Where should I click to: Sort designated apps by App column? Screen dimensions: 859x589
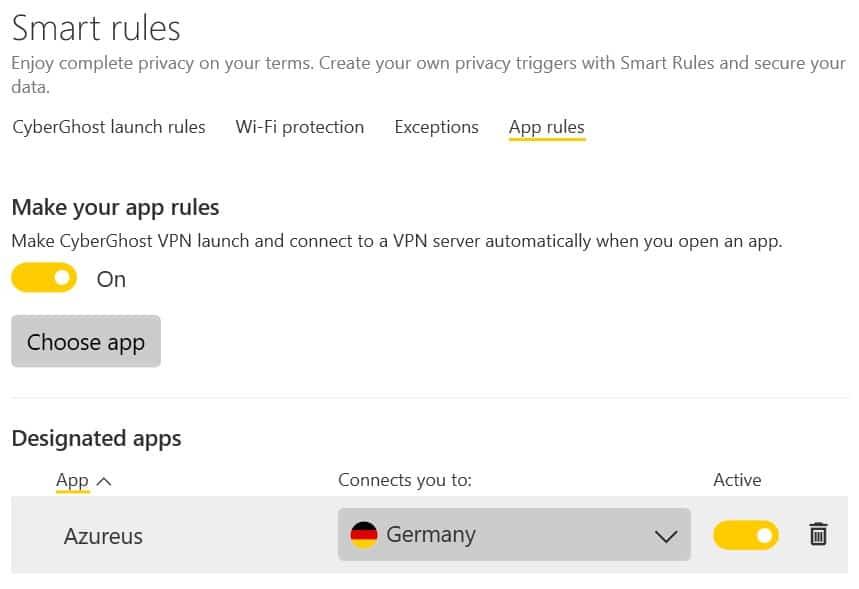coord(72,481)
